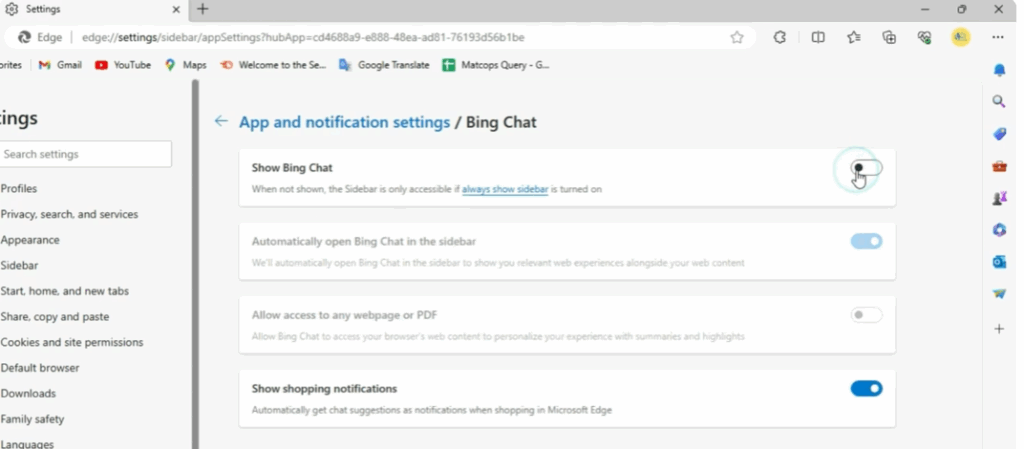Turn off Show shopping notifications toggle
This screenshot has height=449, width=1024.
pos(866,388)
